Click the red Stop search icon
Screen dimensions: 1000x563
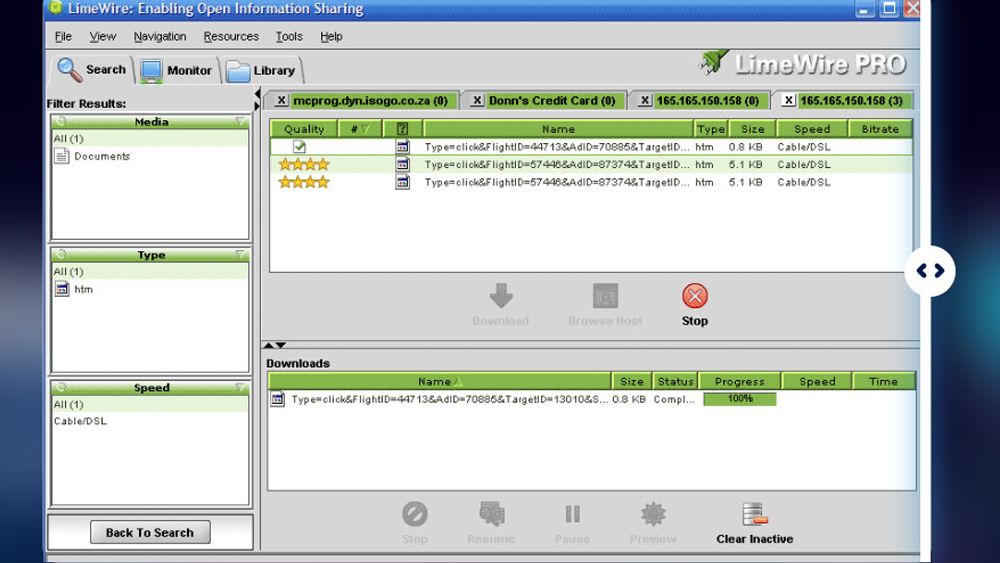coord(695,296)
